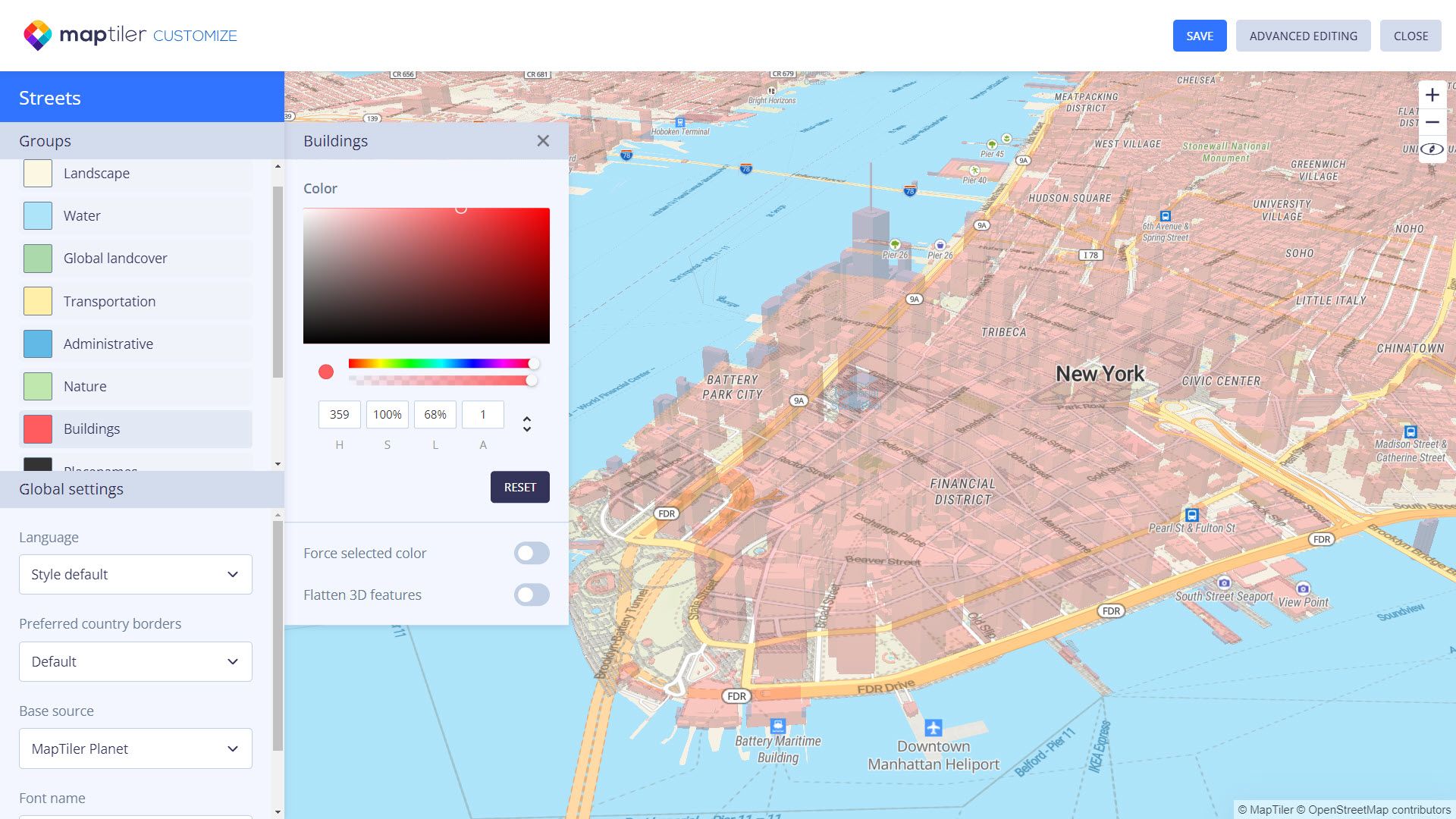Enable Flatten 3D features
Image resolution: width=1456 pixels, height=819 pixels.
[x=532, y=595]
